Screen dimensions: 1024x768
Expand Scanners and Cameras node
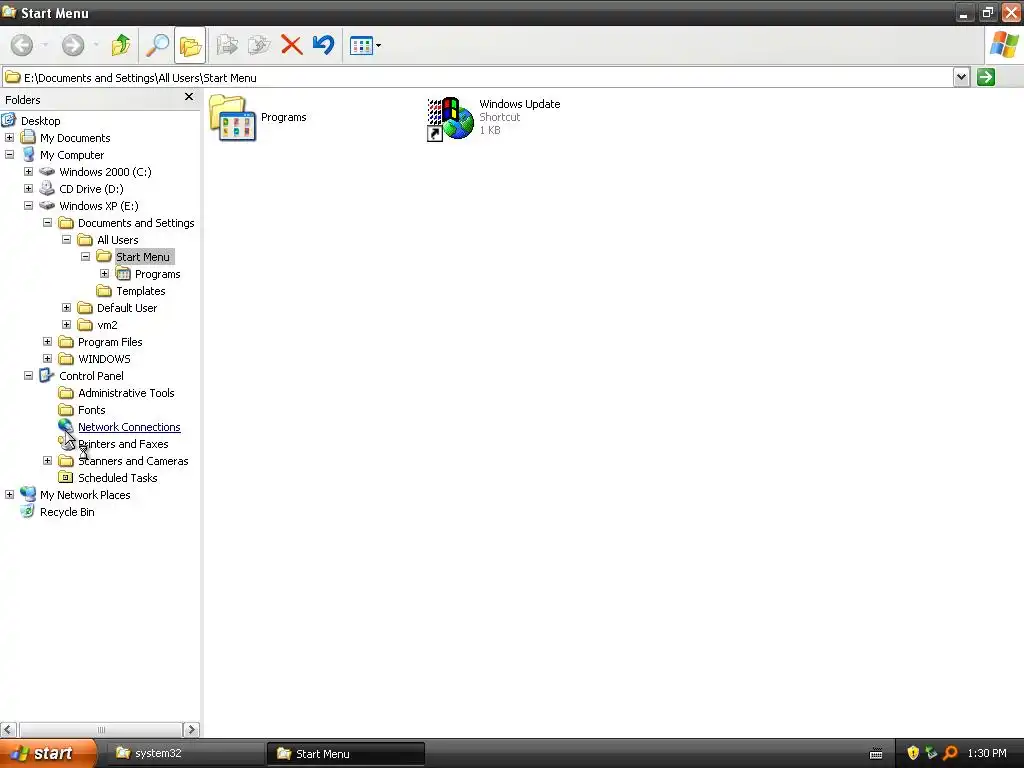[47, 460]
